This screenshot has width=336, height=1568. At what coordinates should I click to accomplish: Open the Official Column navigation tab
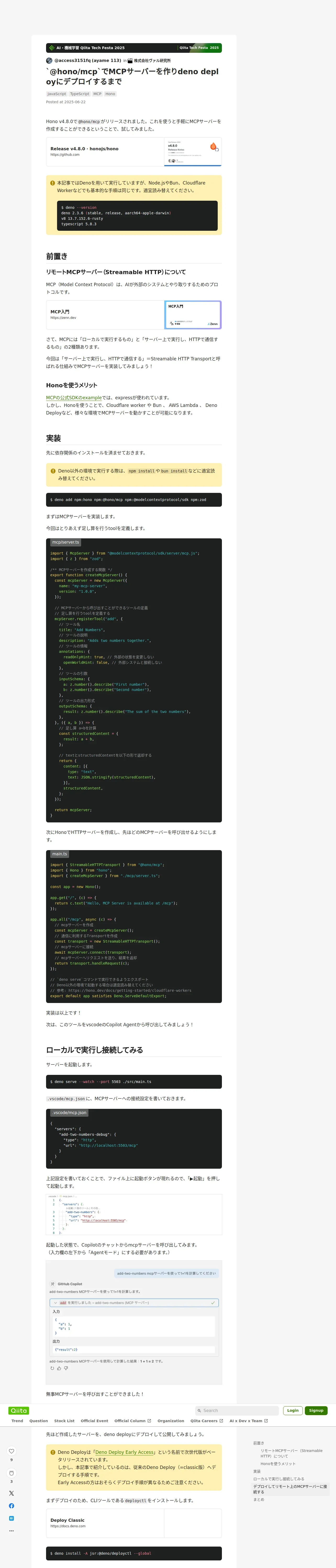132,1421
